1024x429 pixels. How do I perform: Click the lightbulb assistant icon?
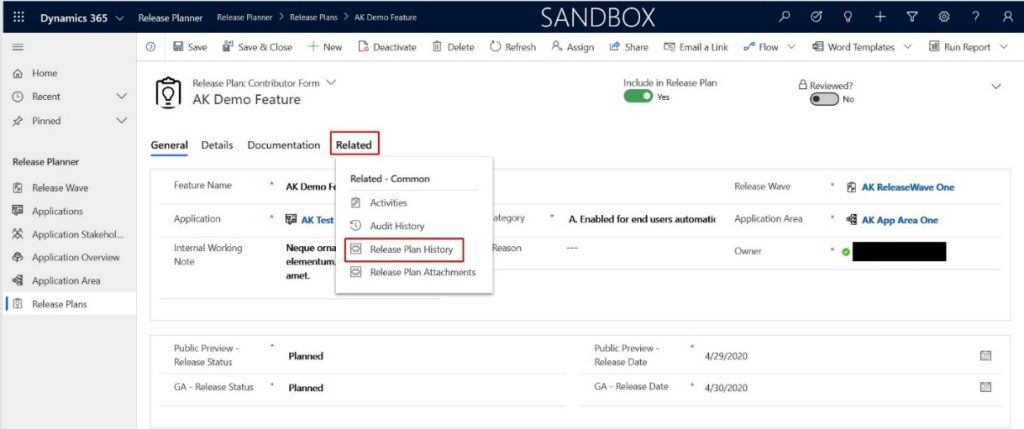[x=848, y=18]
